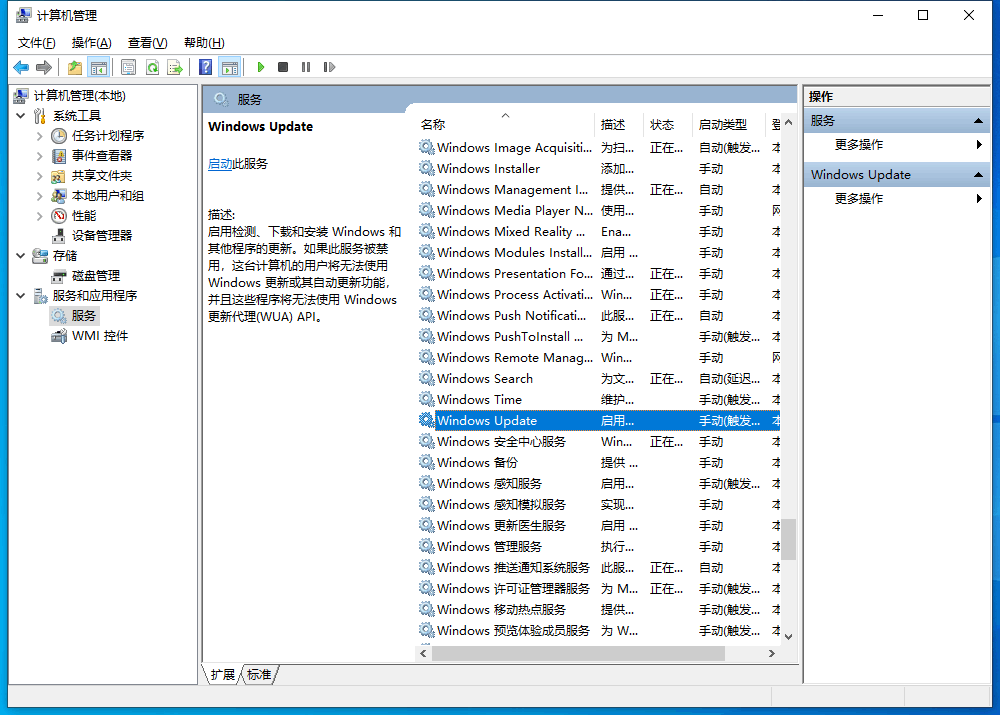Select the Windows Time service row
The image size is (1000, 715).
click(x=599, y=400)
